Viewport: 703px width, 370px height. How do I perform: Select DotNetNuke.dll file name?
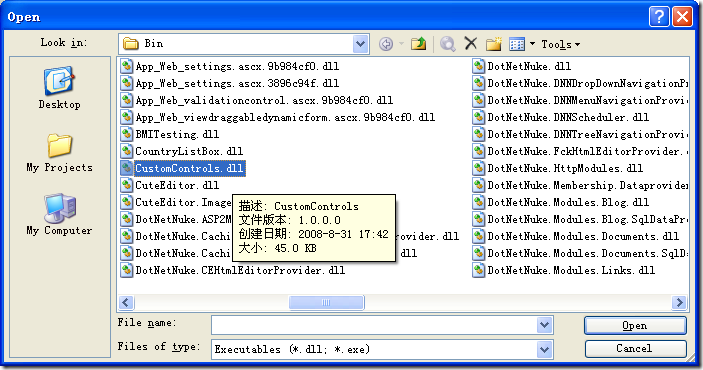pyautogui.click(x=529, y=66)
